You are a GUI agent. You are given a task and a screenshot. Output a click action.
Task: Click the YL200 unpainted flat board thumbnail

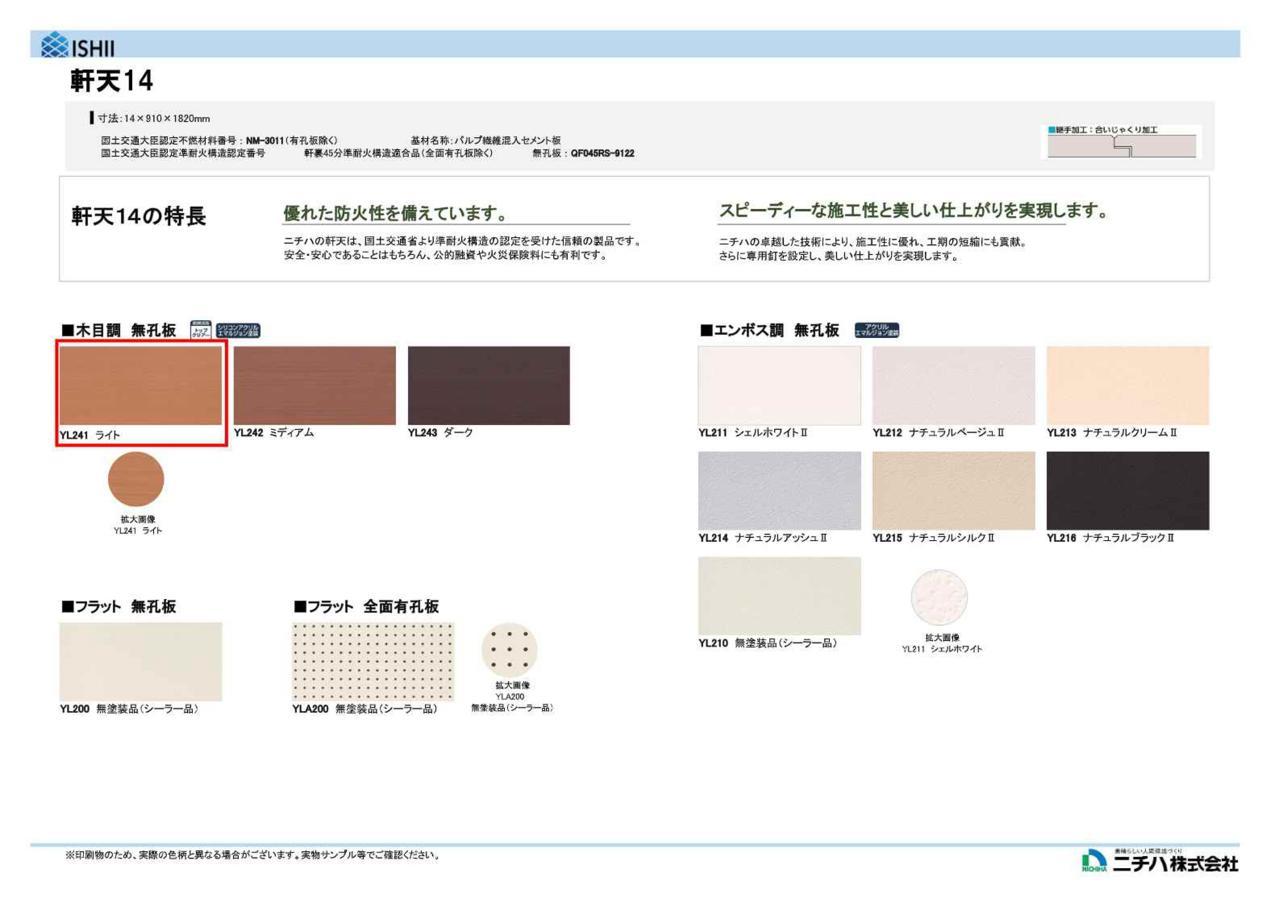click(141, 662)
